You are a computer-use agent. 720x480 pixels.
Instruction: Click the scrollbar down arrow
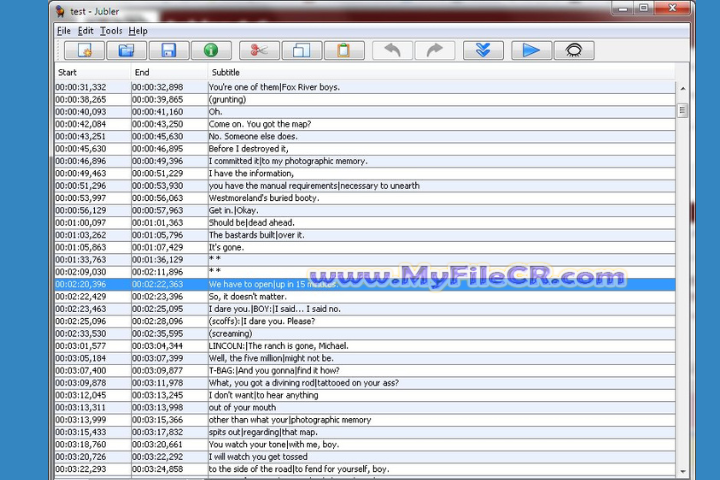(683, 471)
